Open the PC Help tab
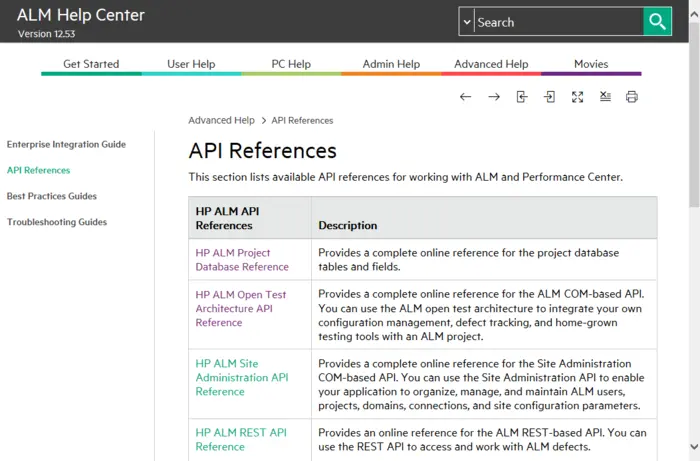Screen dimensions: 700x461 [x=291, y=64]
